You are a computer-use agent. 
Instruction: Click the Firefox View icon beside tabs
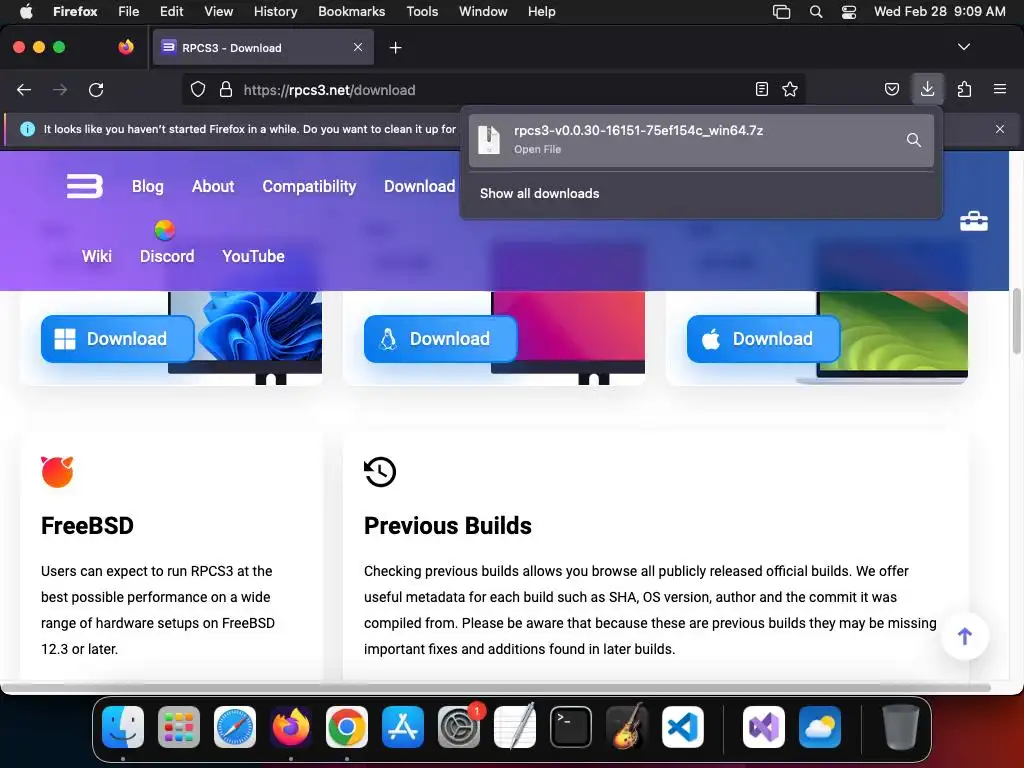[x=126, y=47]
